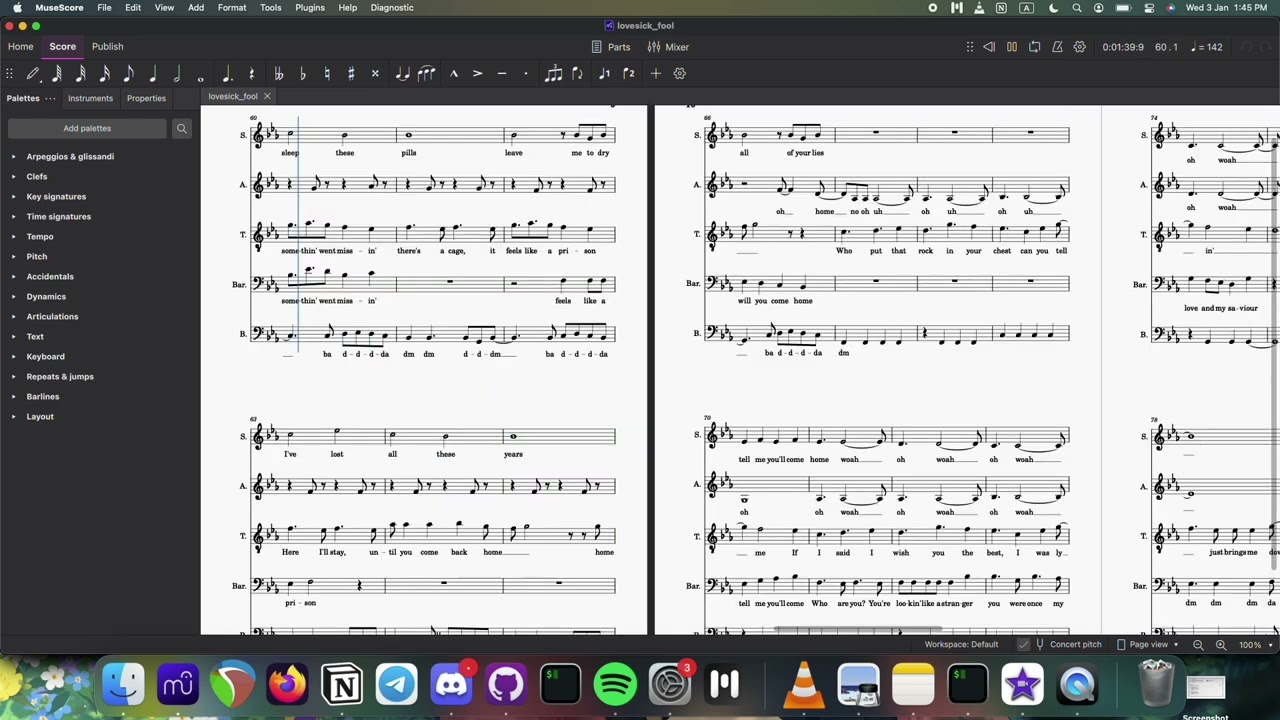This screenshot has width=1280, height=720.
Task: Expand the Articulations palette
Action: [x=14, y=316]
